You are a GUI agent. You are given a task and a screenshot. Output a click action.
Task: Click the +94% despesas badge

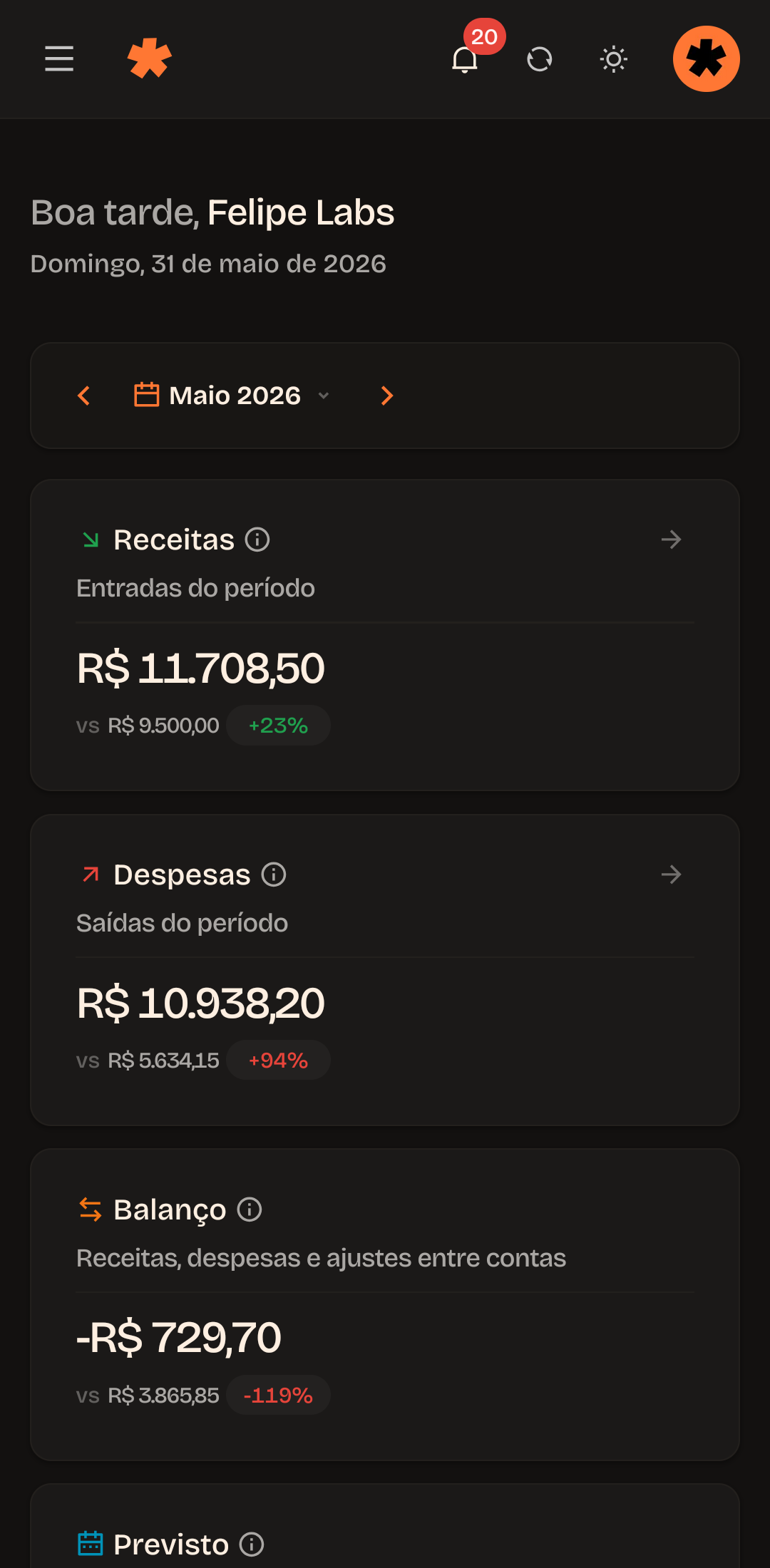[278, 1061]
